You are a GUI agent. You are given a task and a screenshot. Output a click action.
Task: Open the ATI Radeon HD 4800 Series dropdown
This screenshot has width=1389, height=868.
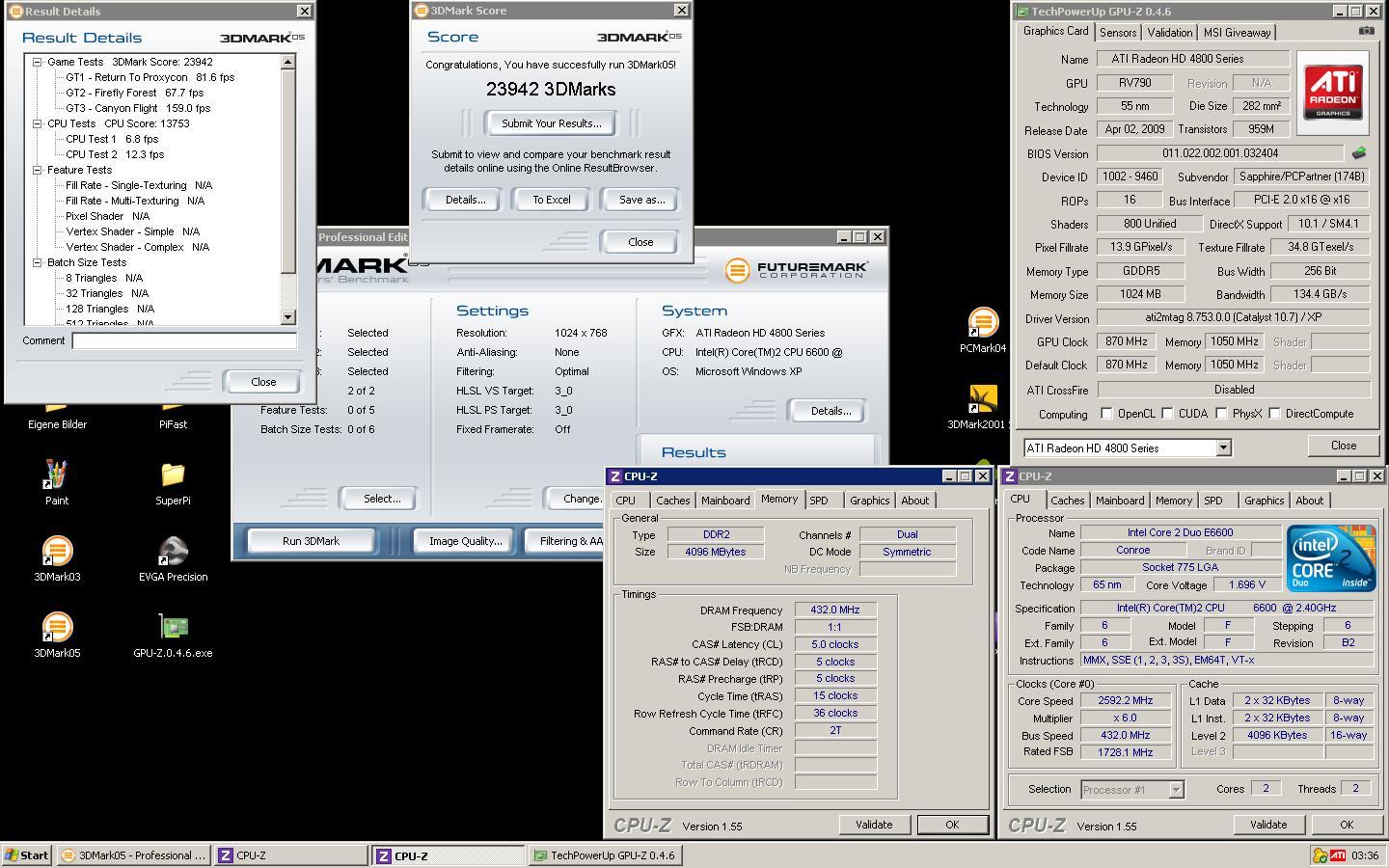tap(1223, 448)
